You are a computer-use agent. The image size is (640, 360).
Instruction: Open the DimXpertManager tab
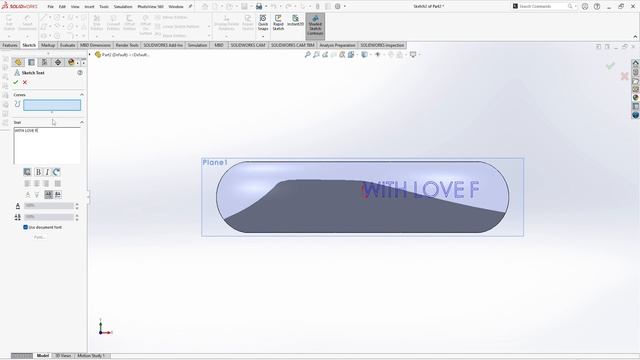coord(58,62)
